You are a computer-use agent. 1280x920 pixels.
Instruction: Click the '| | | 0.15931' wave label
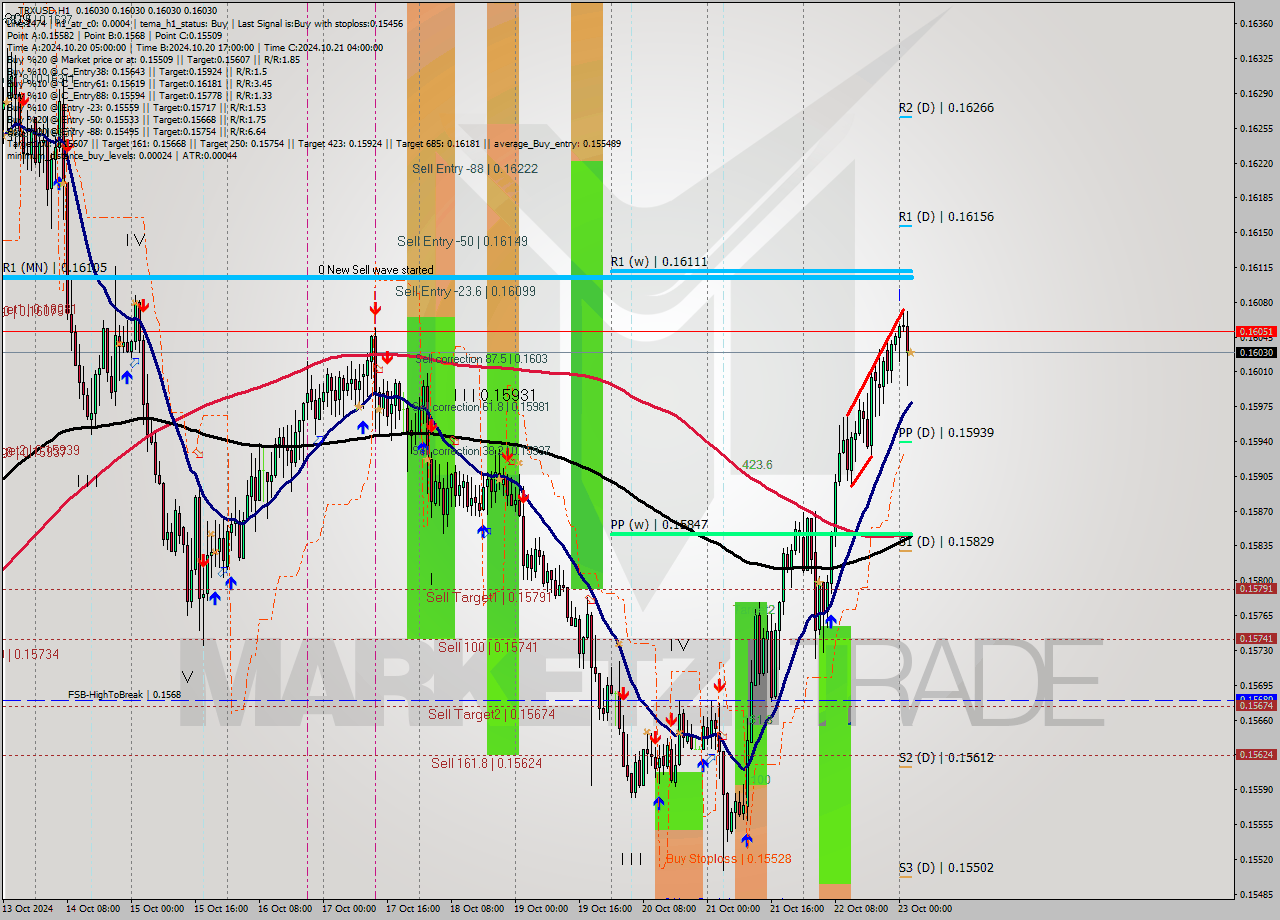point(494,395)
